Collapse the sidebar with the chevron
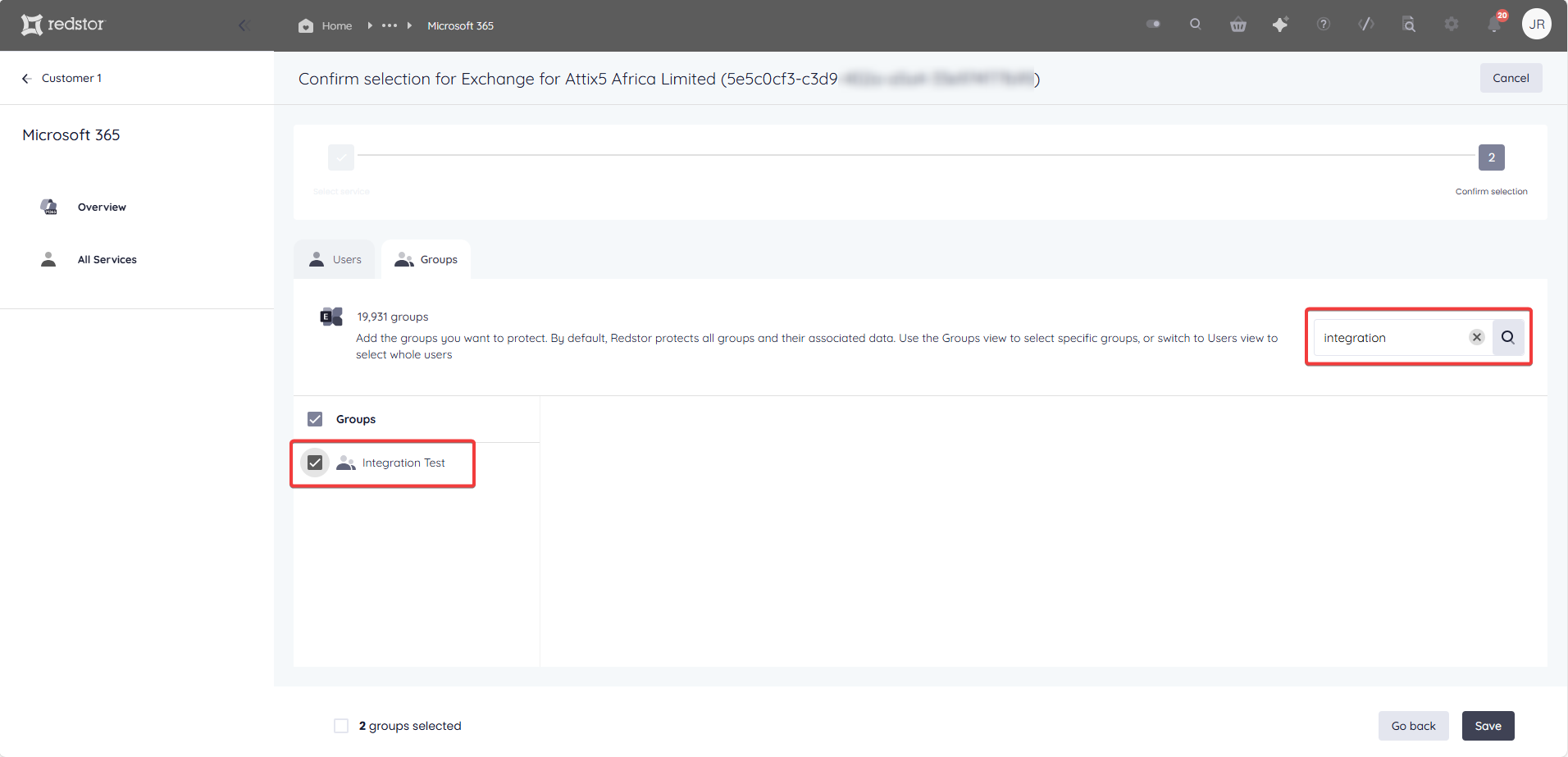This screenshot has width=1568, height=757. click(244, 25)
